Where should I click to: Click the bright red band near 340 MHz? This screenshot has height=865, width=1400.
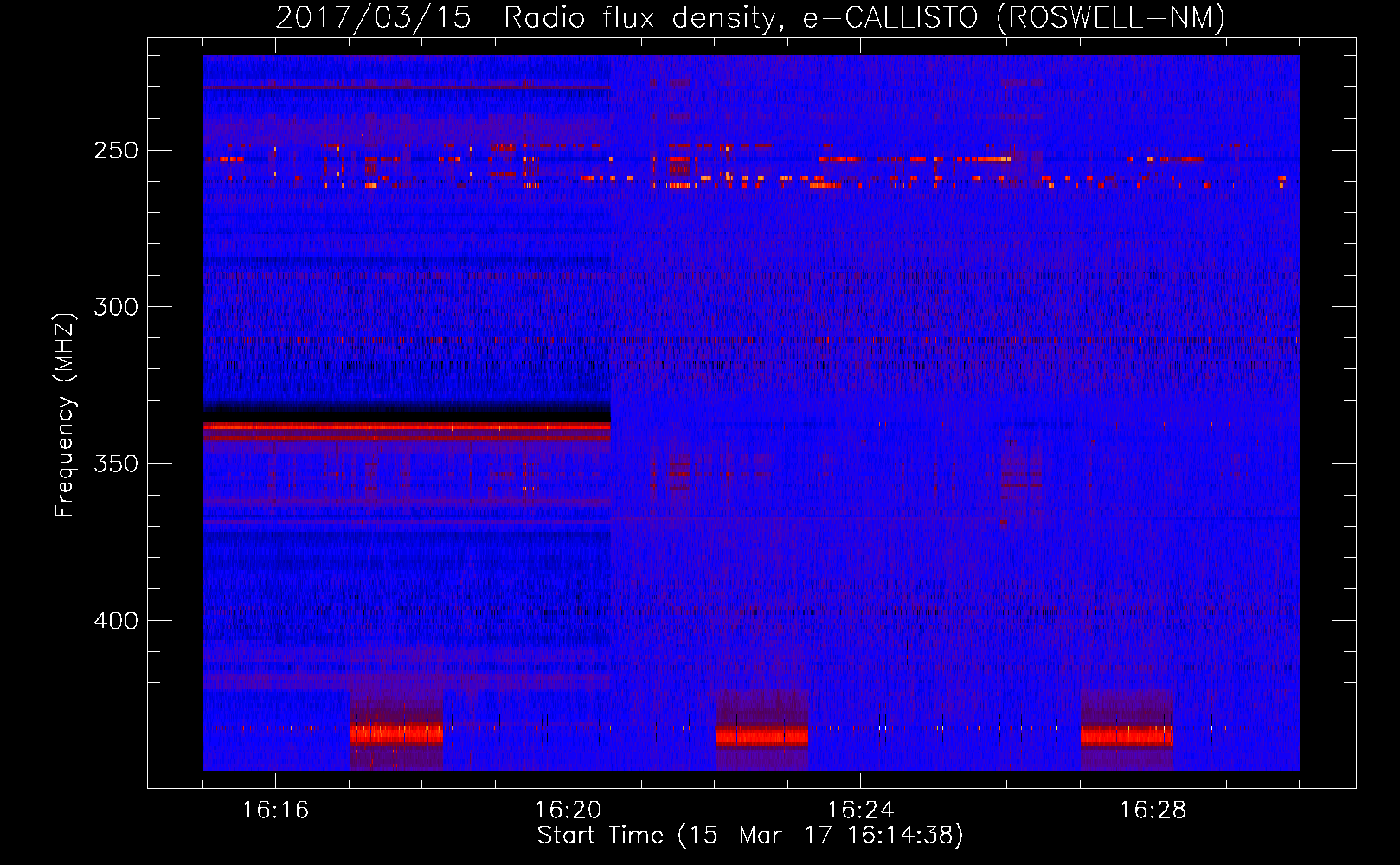point(407,426)
